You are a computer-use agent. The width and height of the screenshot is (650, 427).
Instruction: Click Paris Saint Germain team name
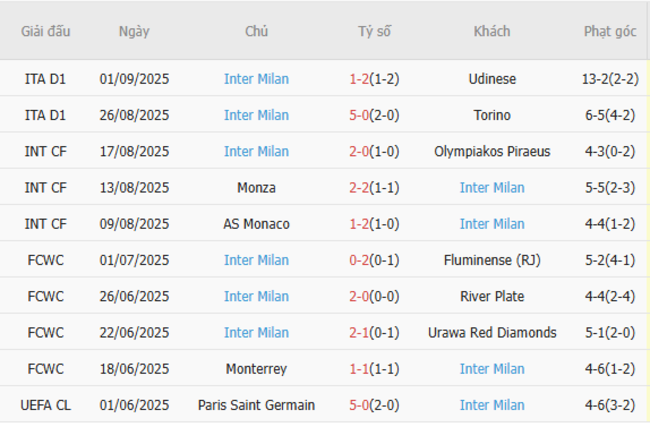click(256, 405)
